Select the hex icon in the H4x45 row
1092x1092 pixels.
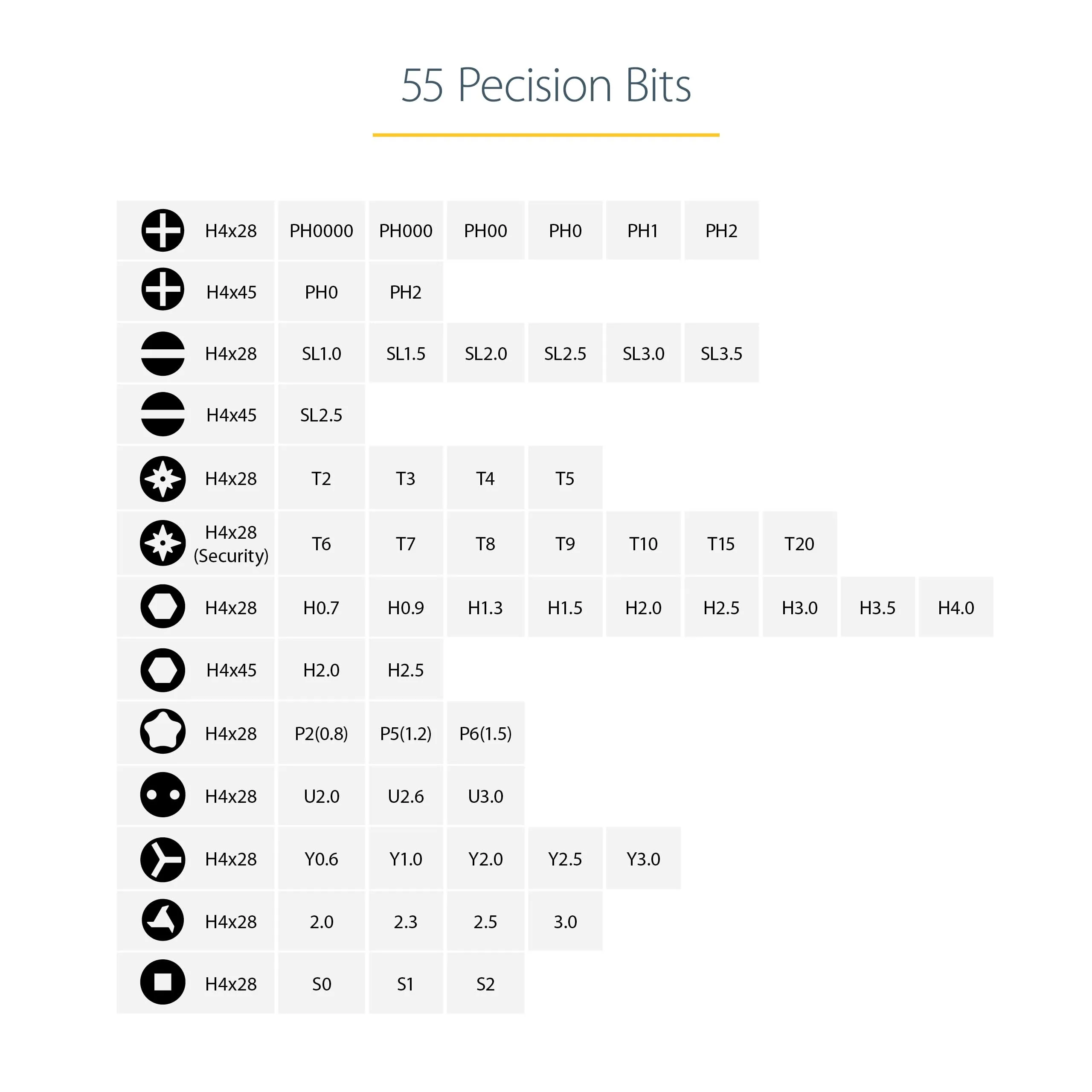pos(163,670)
